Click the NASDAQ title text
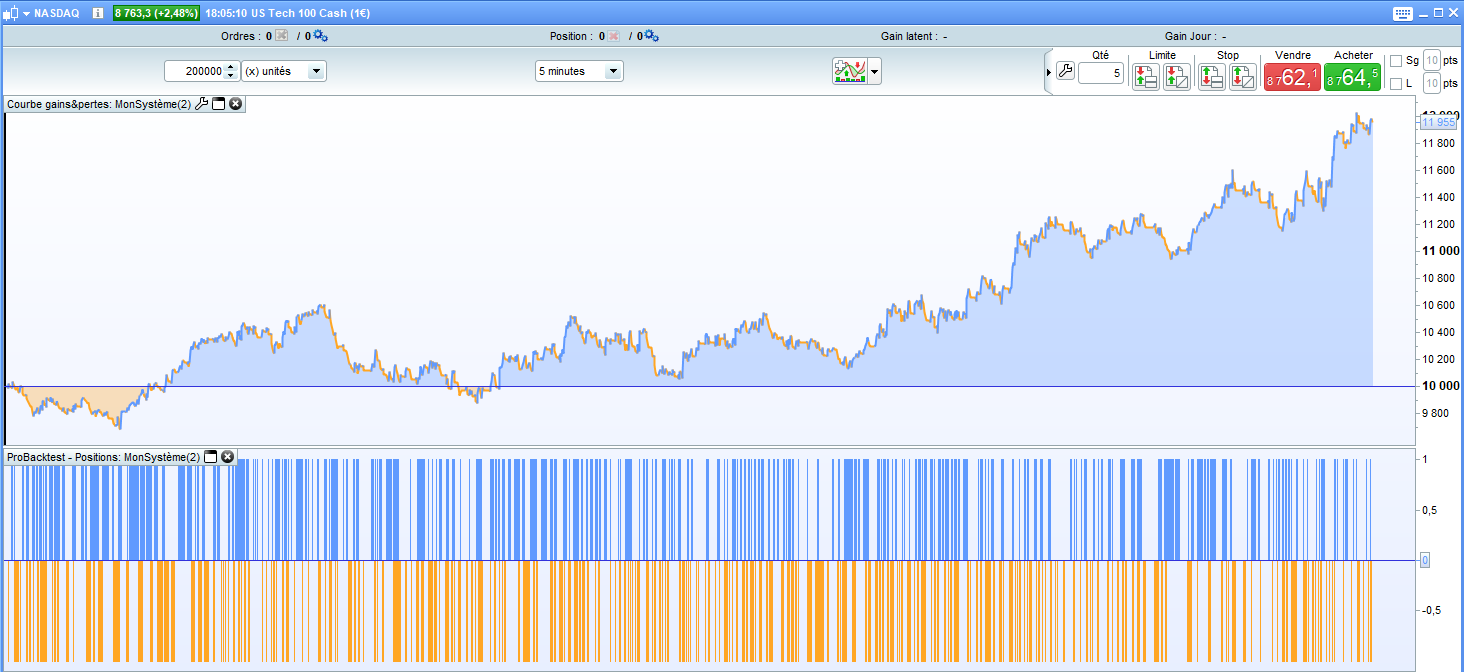Screen dimensions: 1464x672 [59, 14]
